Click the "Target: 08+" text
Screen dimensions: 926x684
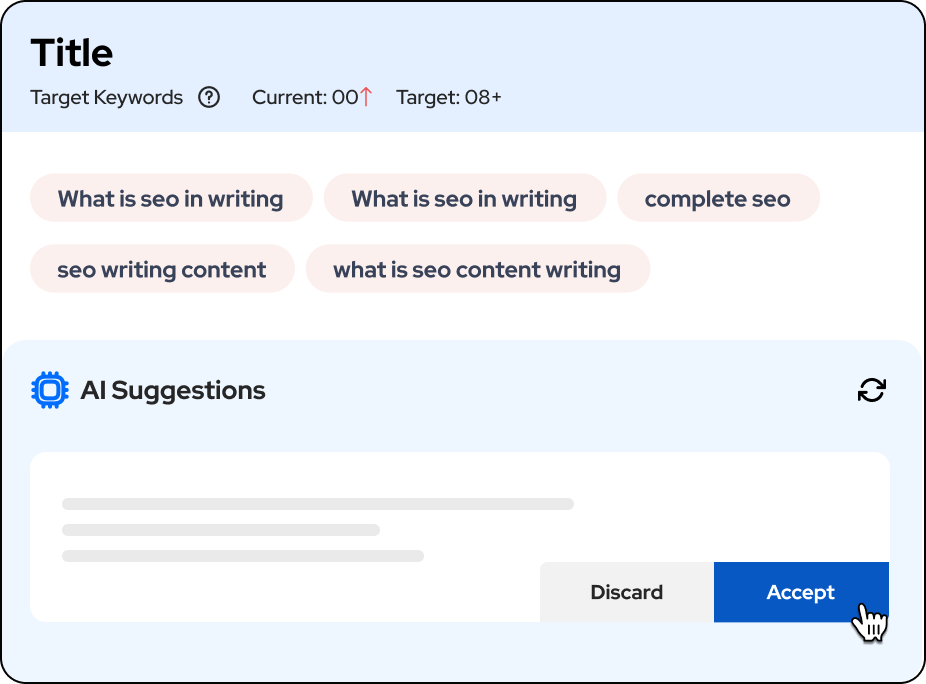pos(449,98)
